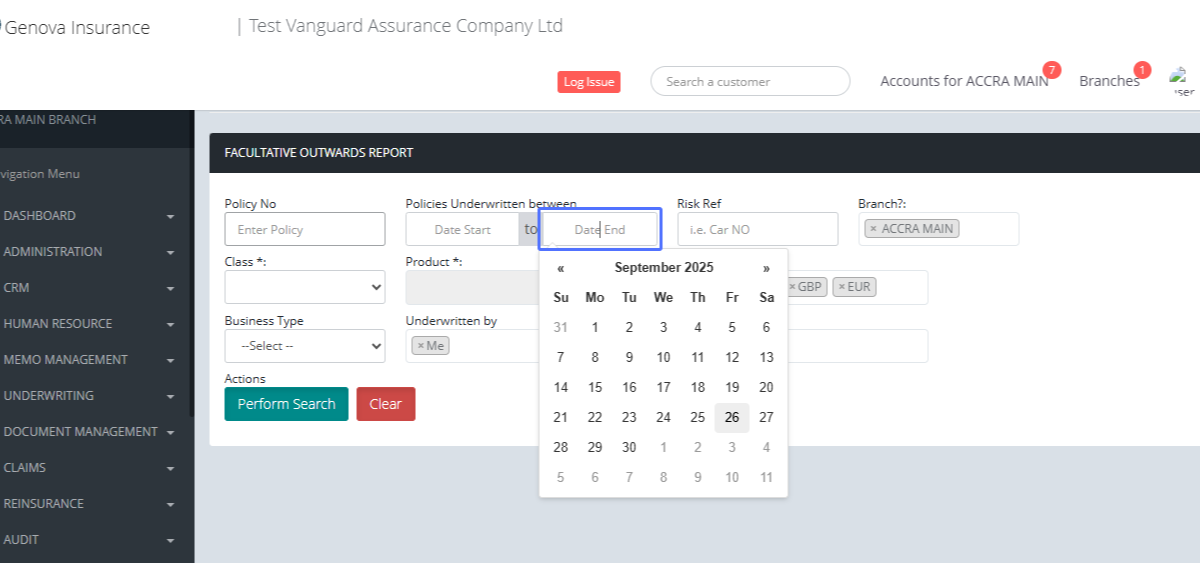The height and width of the screenshot is (563, 1200).
Task: Remove the ACCRA MAIN branch tag
Action: [873, 229]
